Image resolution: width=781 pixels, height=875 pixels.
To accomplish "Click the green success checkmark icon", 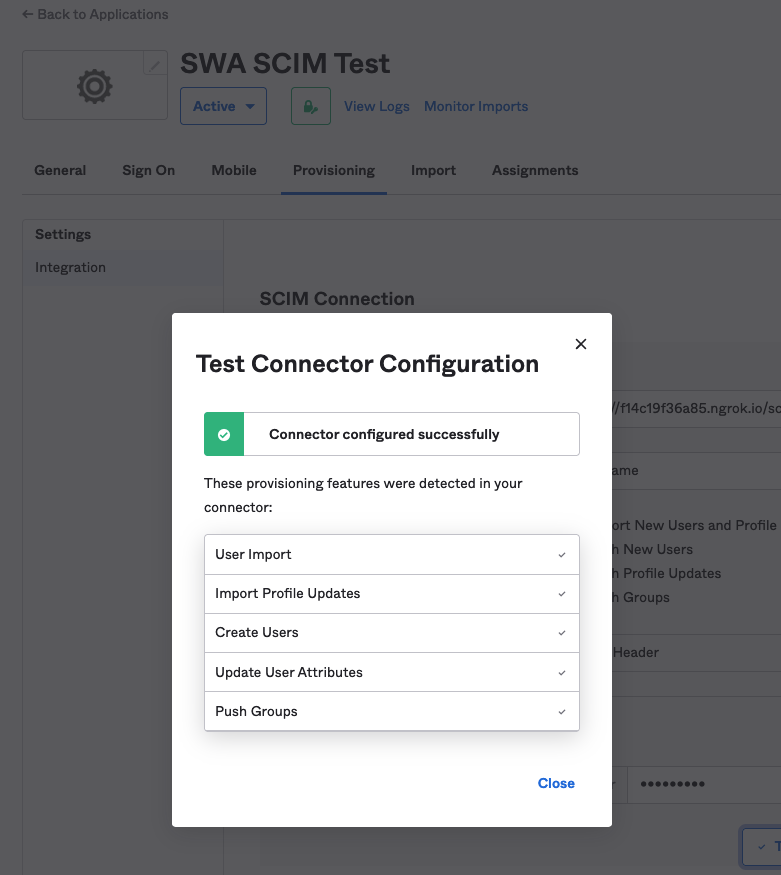I will (x=224, y=435).
